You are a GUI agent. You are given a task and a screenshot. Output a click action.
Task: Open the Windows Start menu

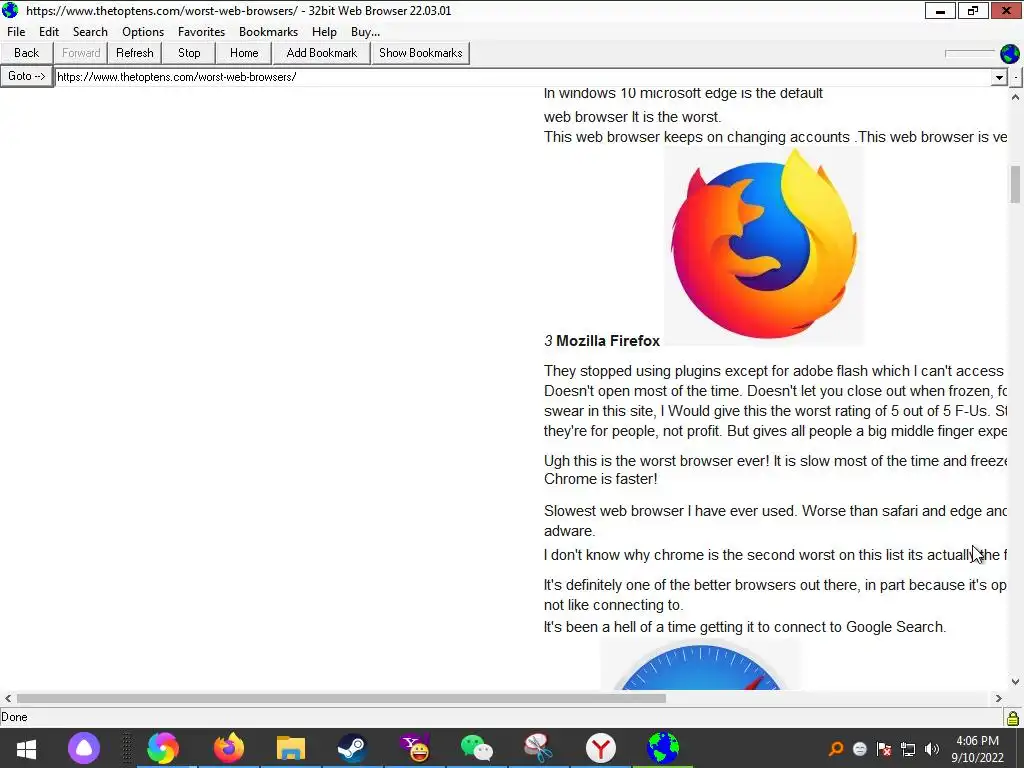click(26, 748)
